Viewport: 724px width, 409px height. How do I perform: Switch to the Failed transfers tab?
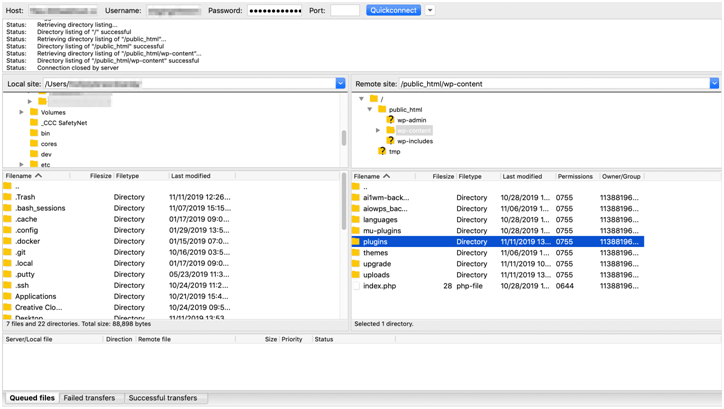[x=89, y=398]
